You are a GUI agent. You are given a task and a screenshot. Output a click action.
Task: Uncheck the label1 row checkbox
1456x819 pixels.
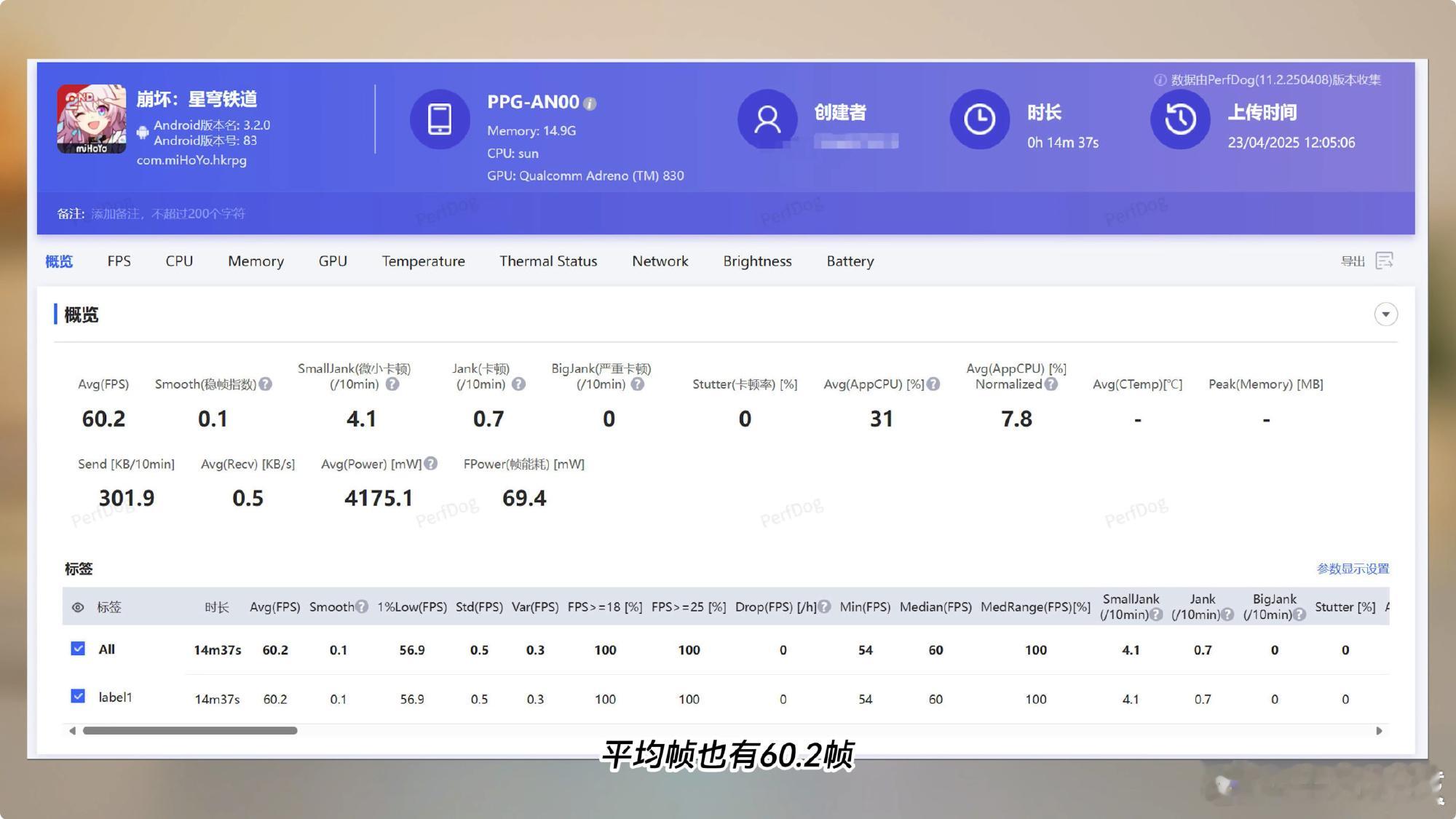click(78, 696)
